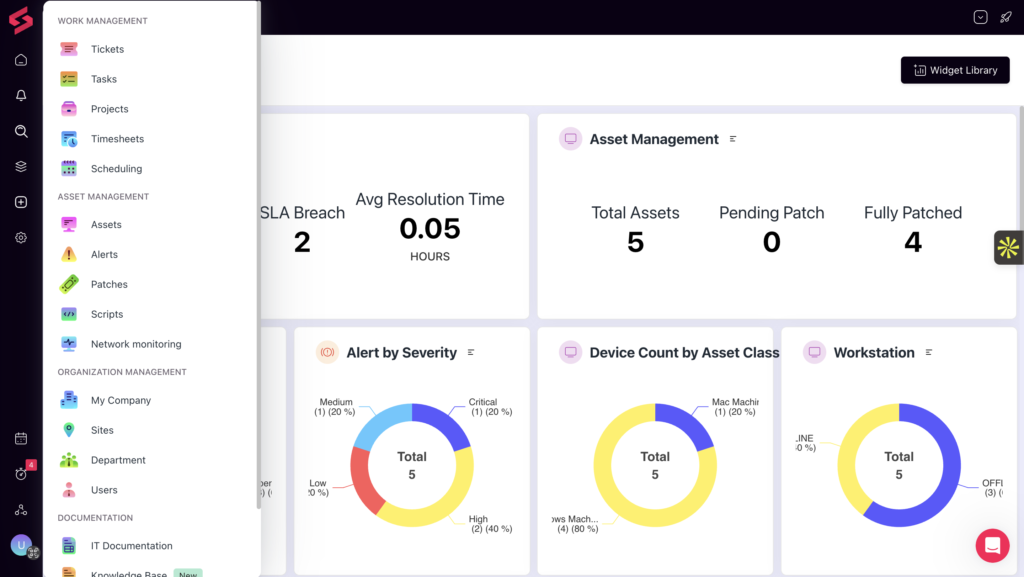Viewport: 1024px width, 577px height.
Task: Open notifications bell icon
Action: (x=21, y=96)
